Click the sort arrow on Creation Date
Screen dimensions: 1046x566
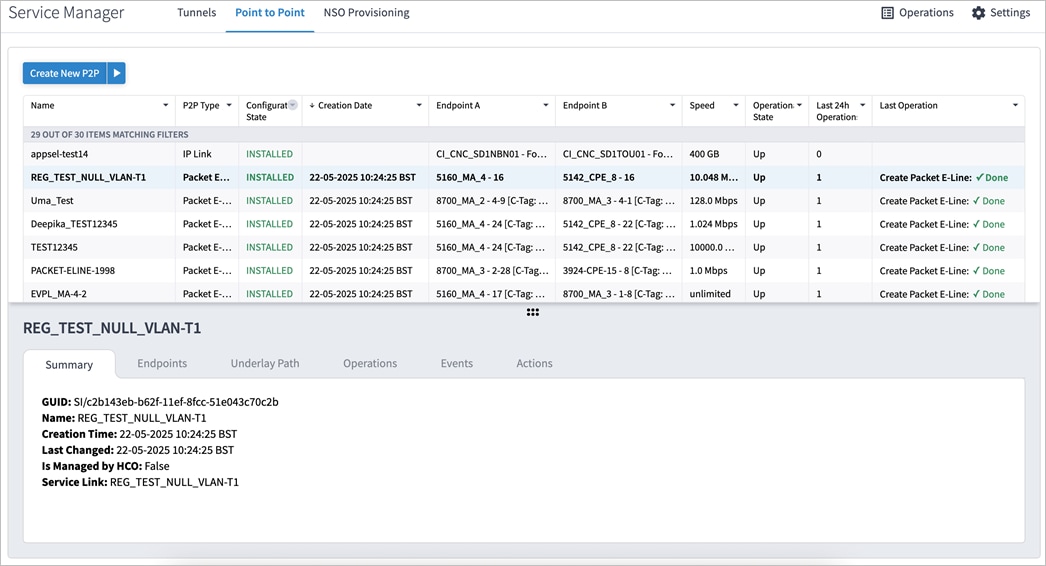312,106
